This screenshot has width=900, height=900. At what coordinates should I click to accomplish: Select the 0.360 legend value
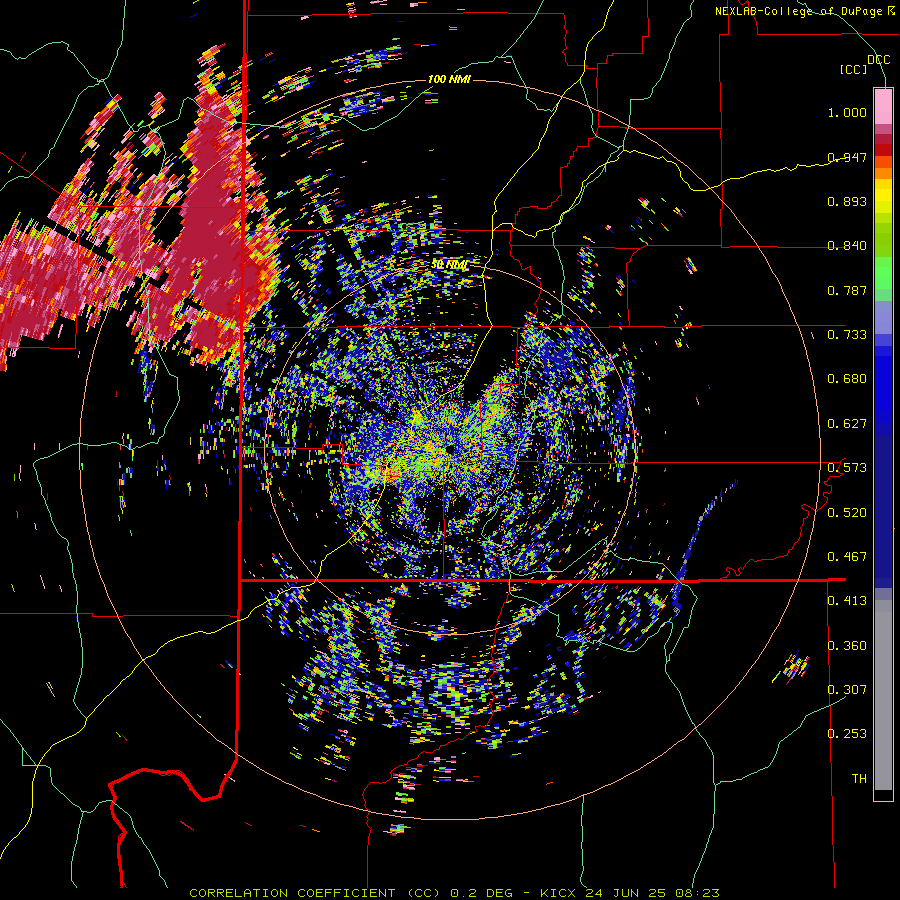tap(847, 646)
